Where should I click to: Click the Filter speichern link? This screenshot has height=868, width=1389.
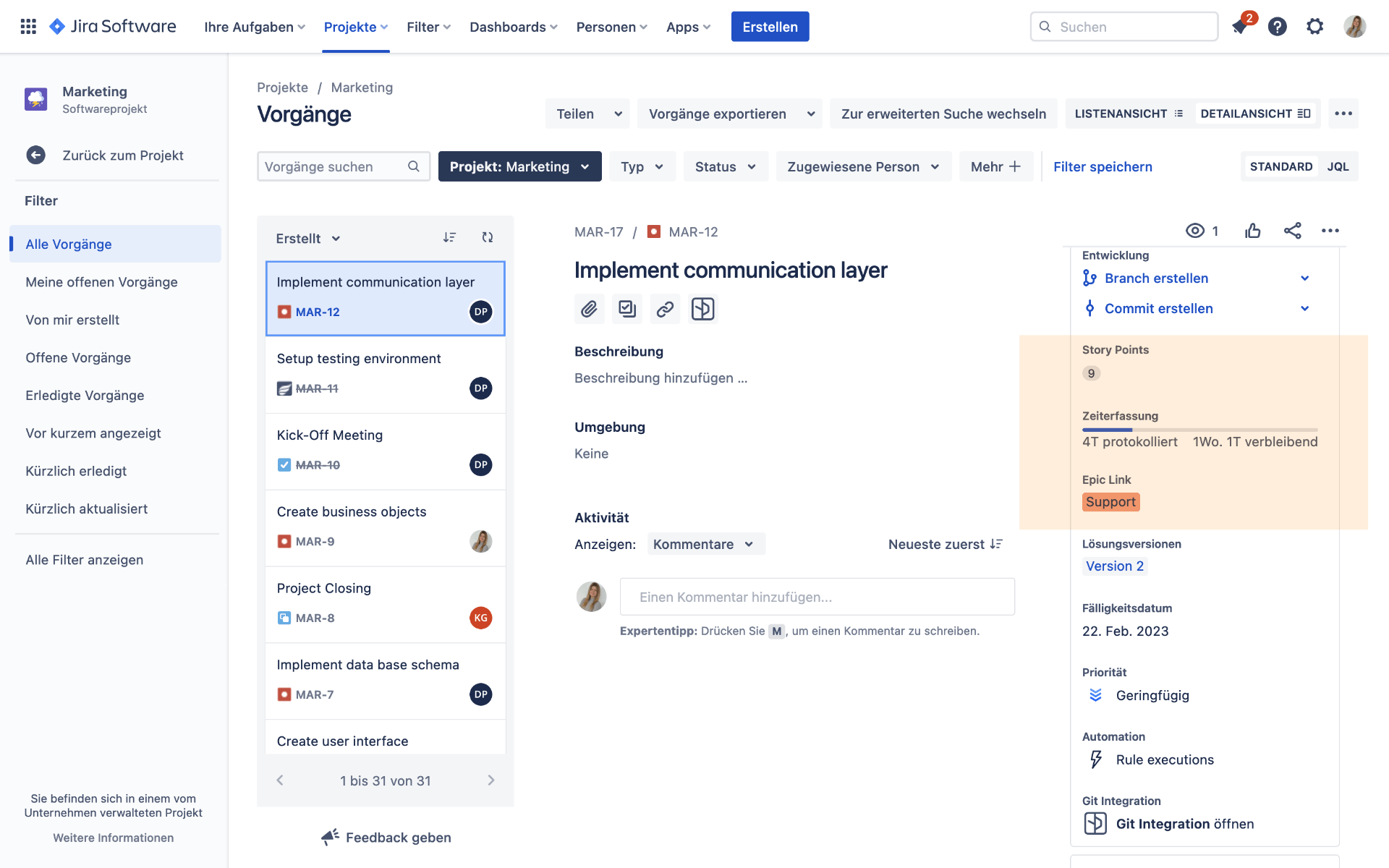tap(1103, 166)
